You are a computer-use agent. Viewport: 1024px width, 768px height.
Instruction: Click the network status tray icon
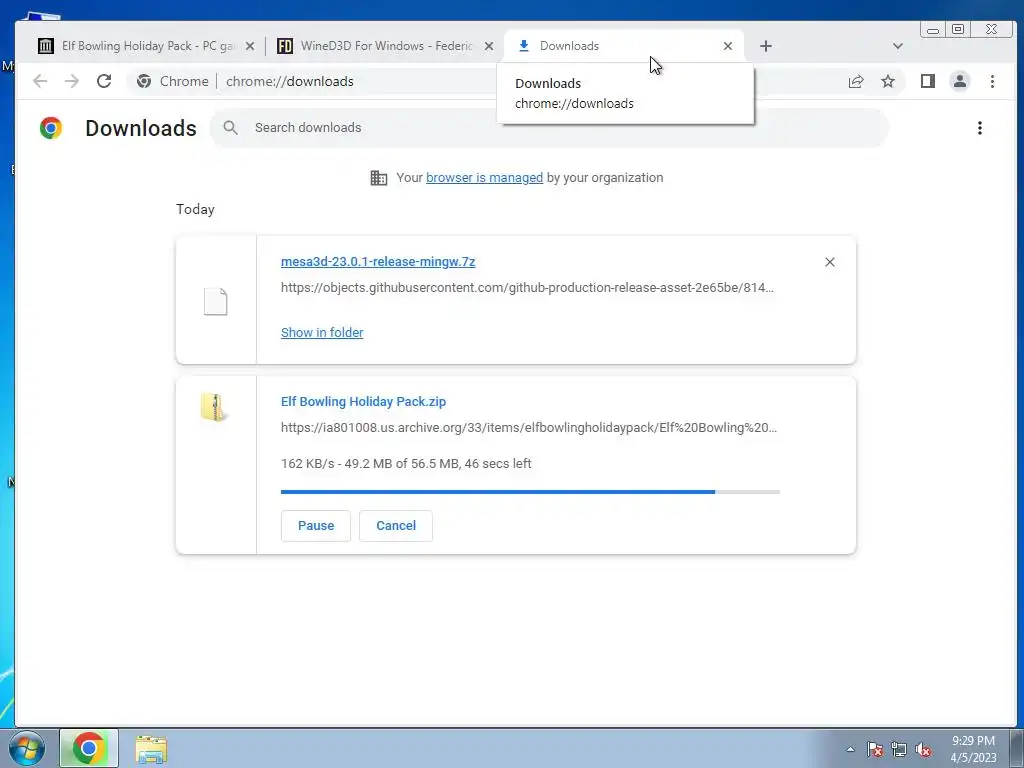pyautogui.click(x=899, y=749)
